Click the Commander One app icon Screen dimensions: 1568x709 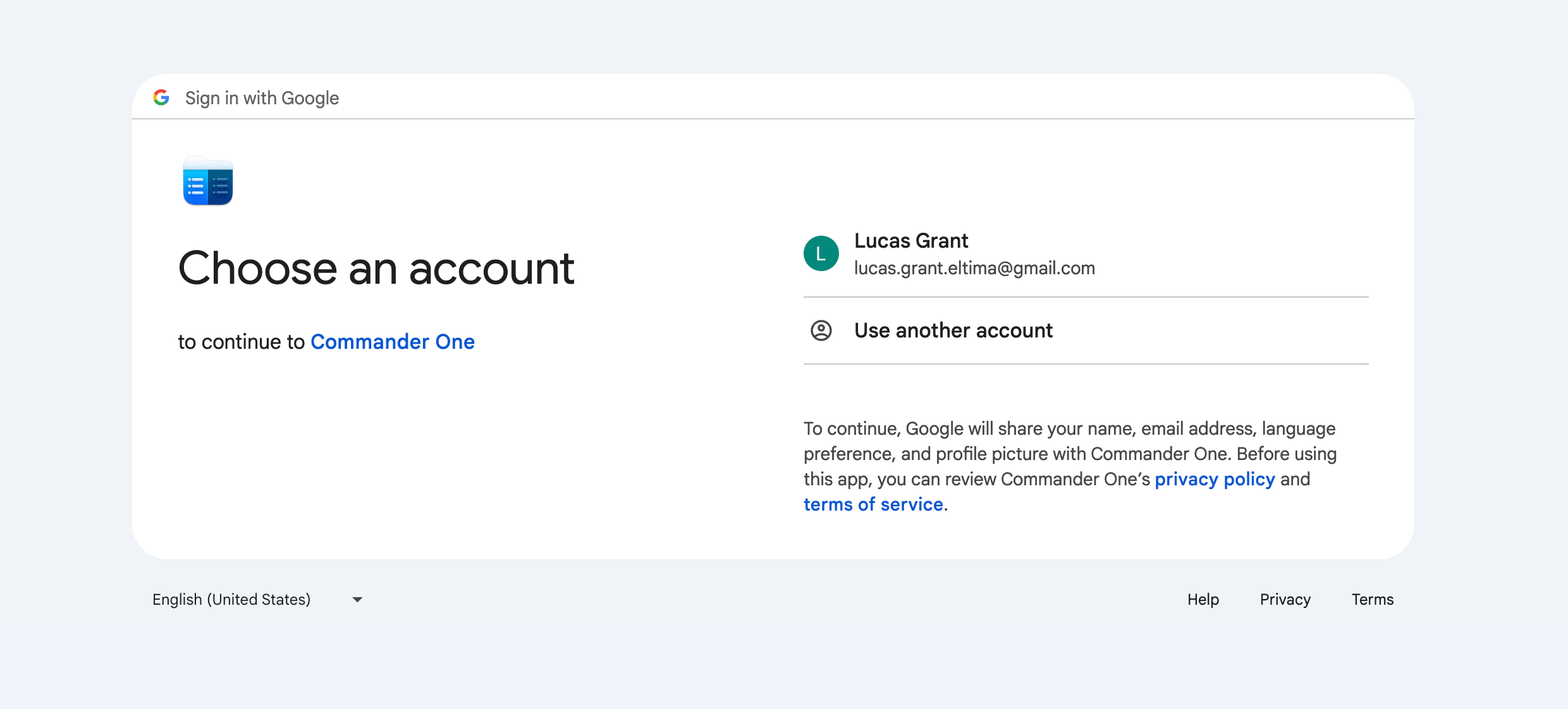point(207,183)
